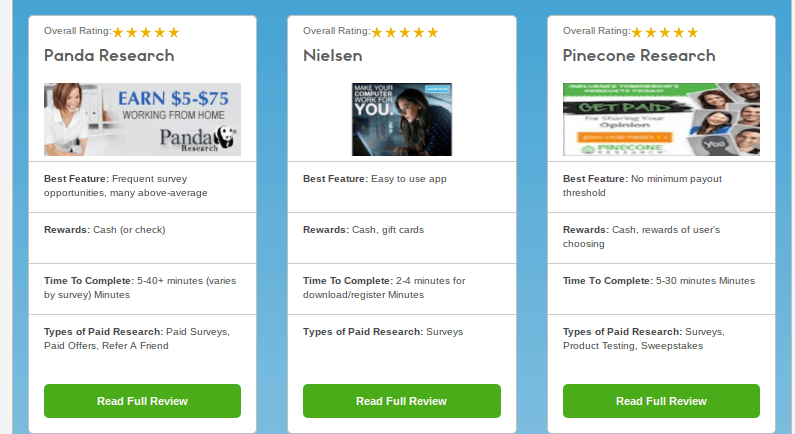Click the fifth star of Panda Research rating
Image resolution: width=795 pixels, height=434 pixels.
tap(174, 33)
